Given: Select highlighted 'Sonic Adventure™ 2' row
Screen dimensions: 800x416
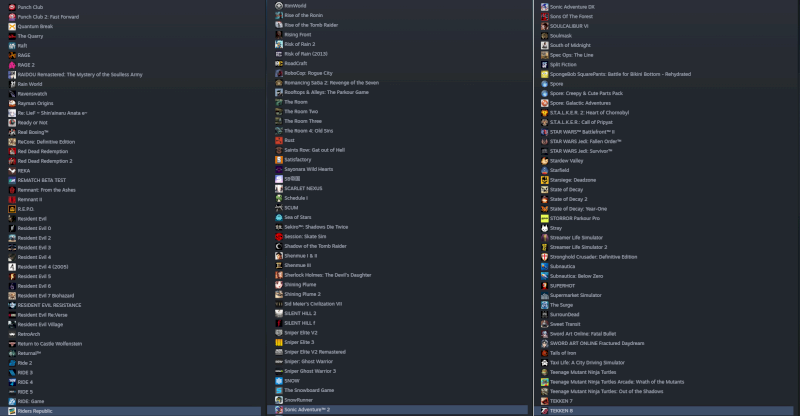Looking at the screenshot, I should (x=397, y=409).
